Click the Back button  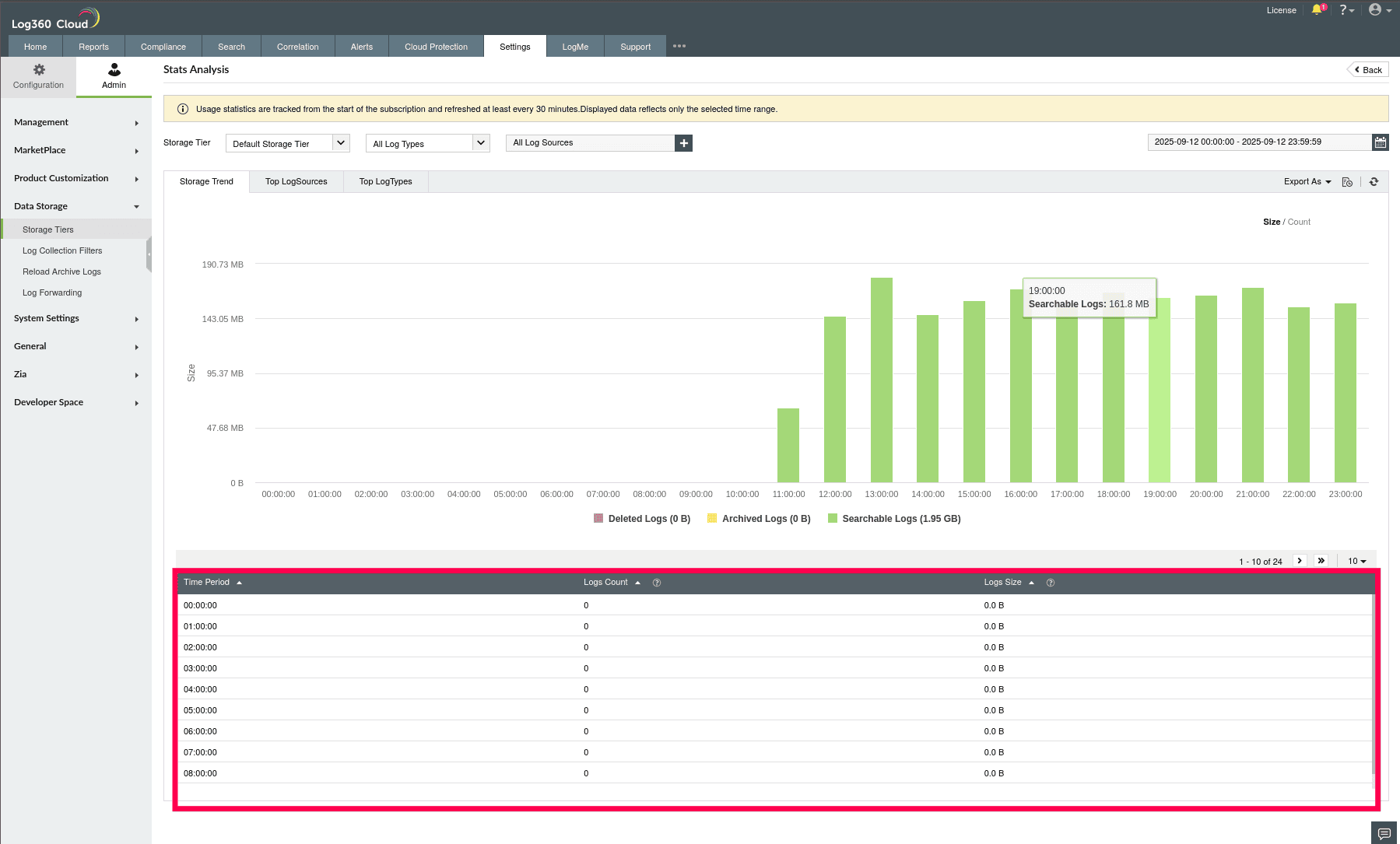pyautogui.click(x=1368, y=70)
